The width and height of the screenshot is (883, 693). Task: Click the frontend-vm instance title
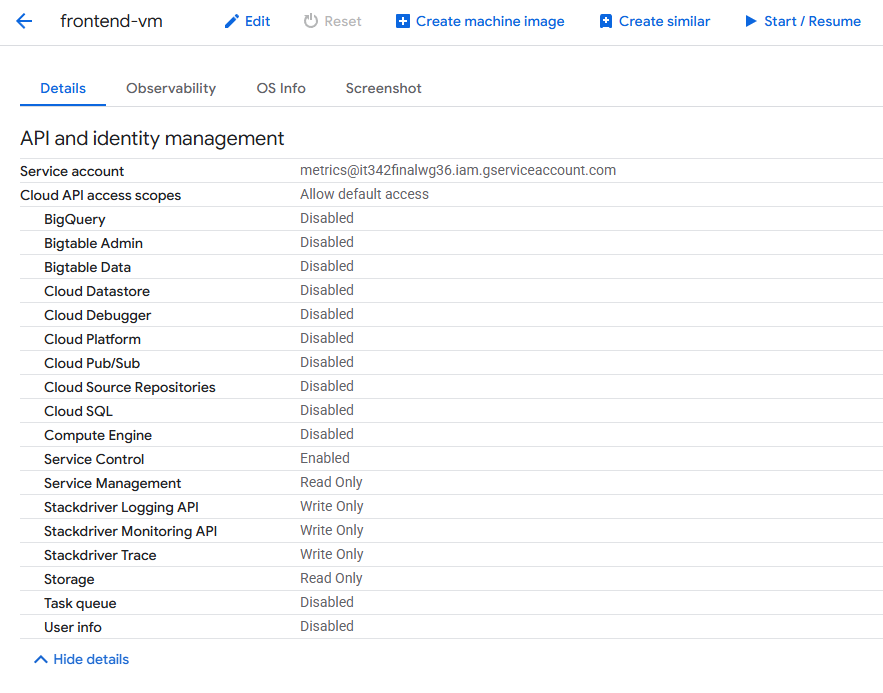[111, 21]
